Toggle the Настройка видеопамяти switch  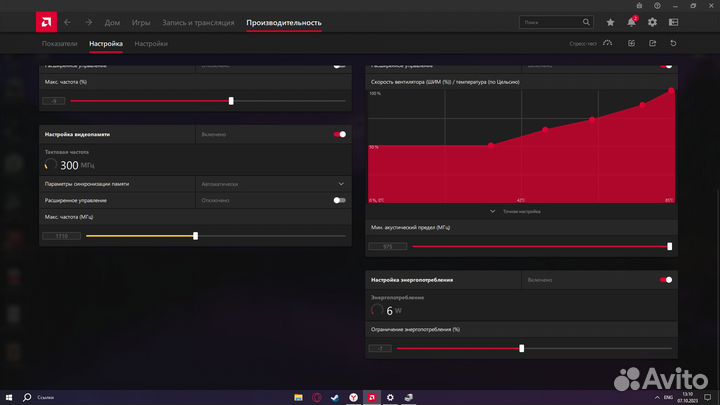point(340,135)
